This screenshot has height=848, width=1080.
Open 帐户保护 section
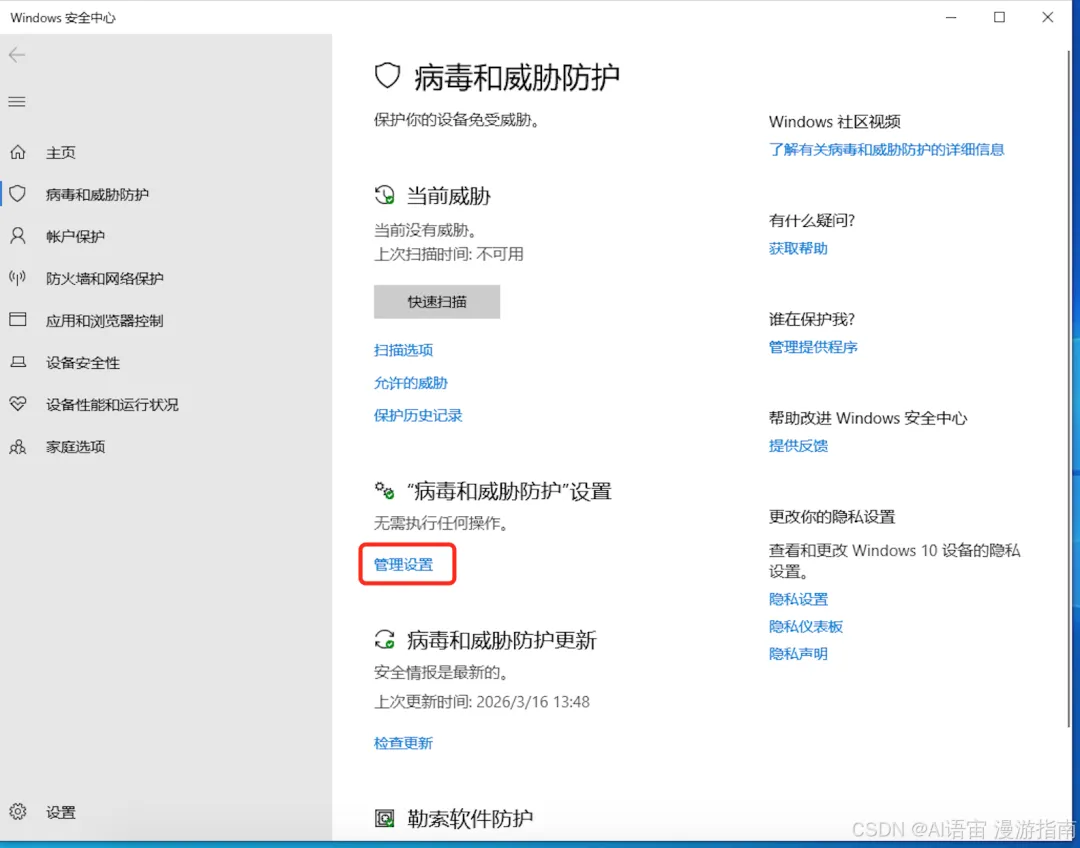pos(75,236)
